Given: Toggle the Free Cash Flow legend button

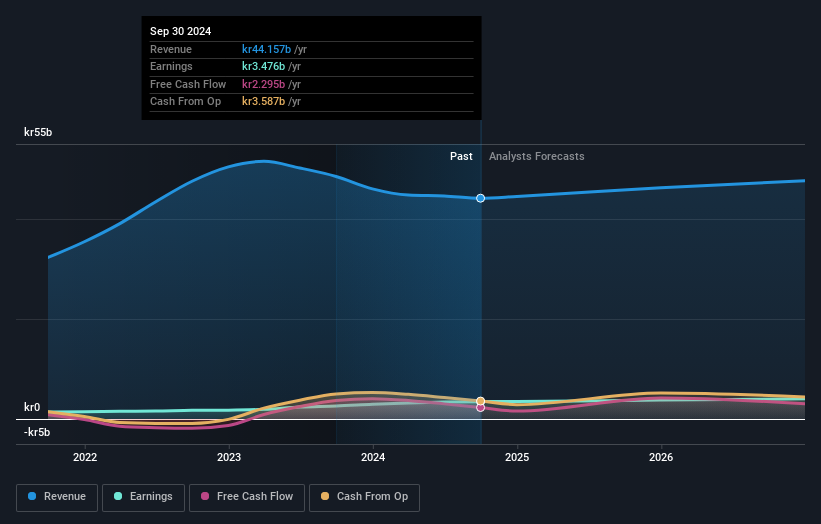Looking at the screenshot, I should (247, 497).
